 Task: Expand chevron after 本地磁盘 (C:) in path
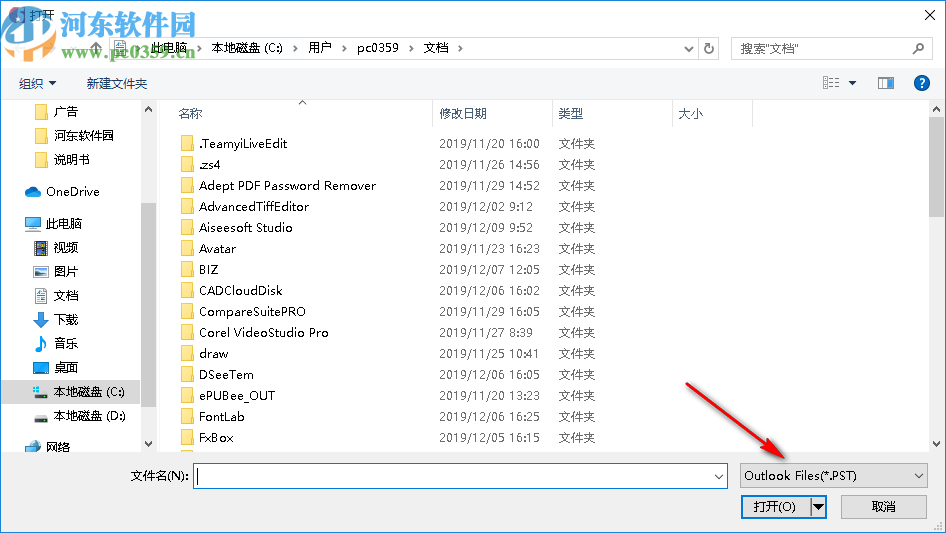click(x=295, y=48)
